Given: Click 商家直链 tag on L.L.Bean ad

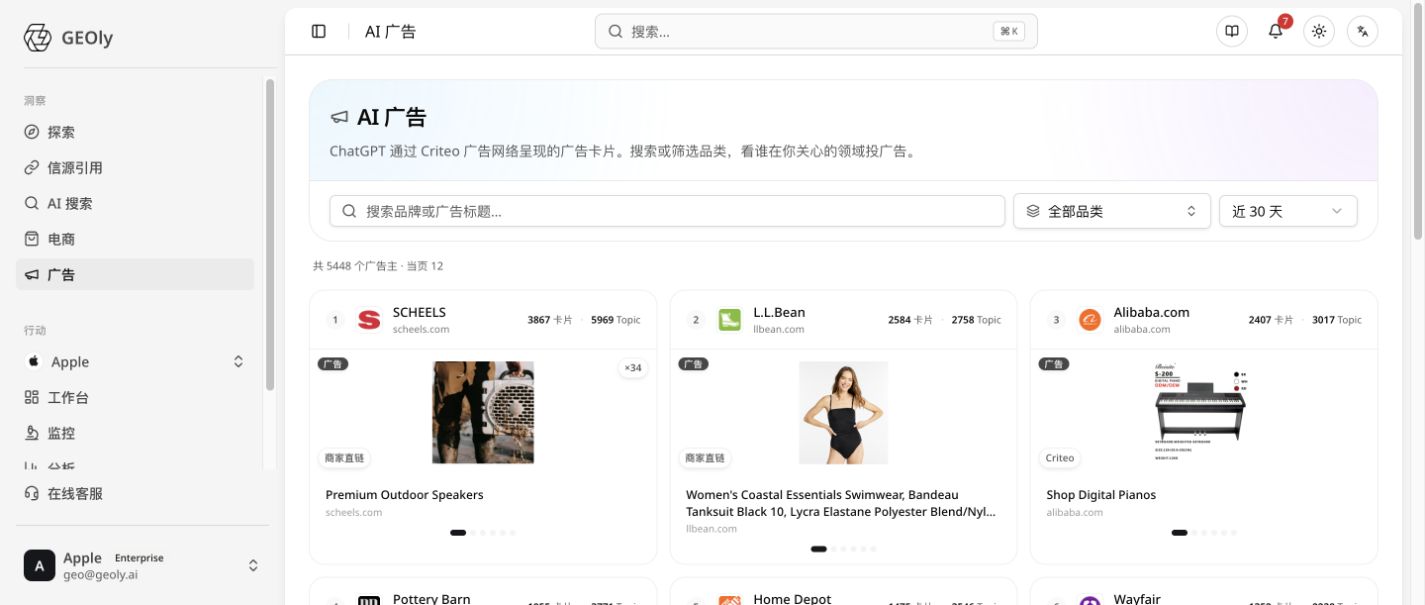Looking at the screenshot, I should [704, 458].
